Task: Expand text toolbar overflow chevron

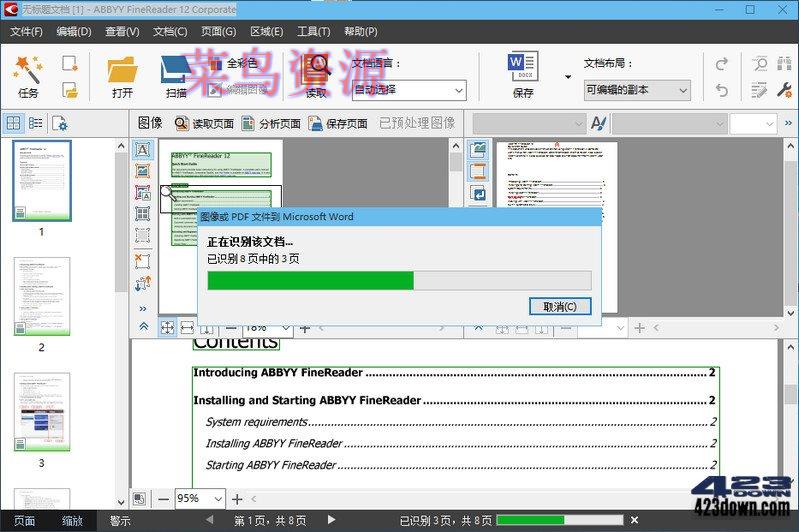Action: 788,123
